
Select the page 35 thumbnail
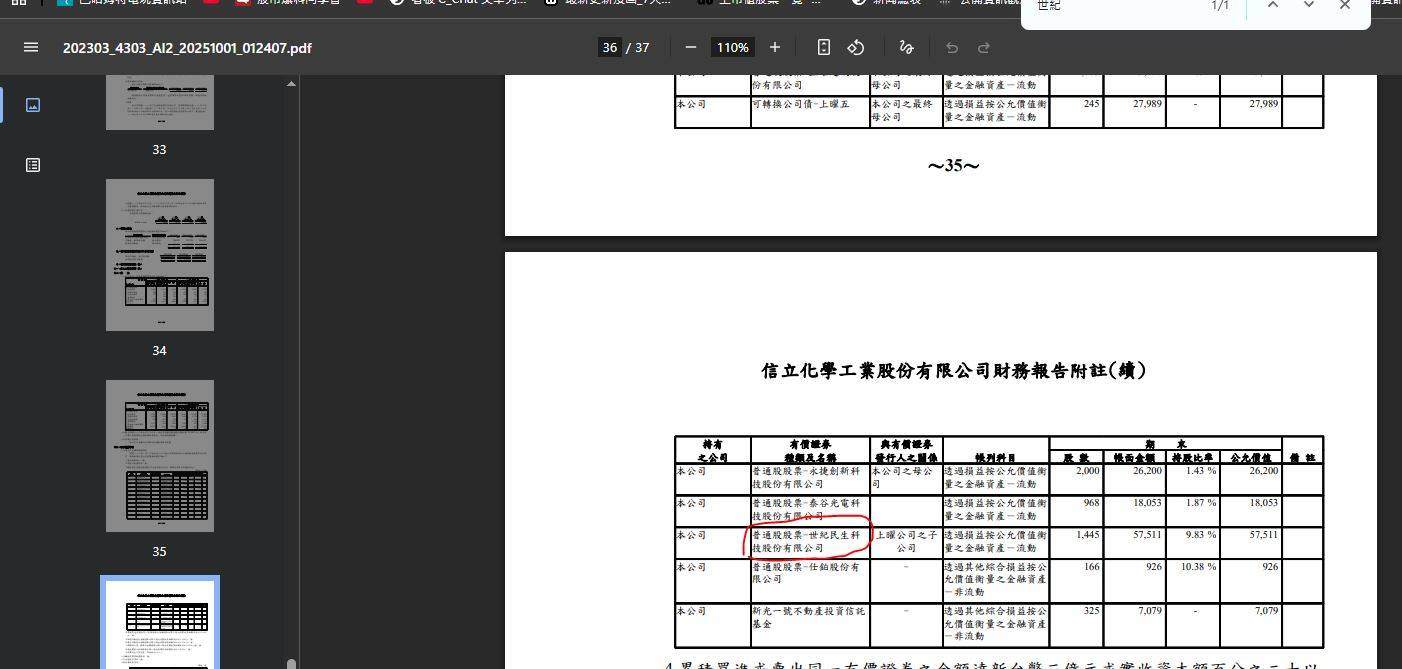pyautogui.click(x=160, y=455)
